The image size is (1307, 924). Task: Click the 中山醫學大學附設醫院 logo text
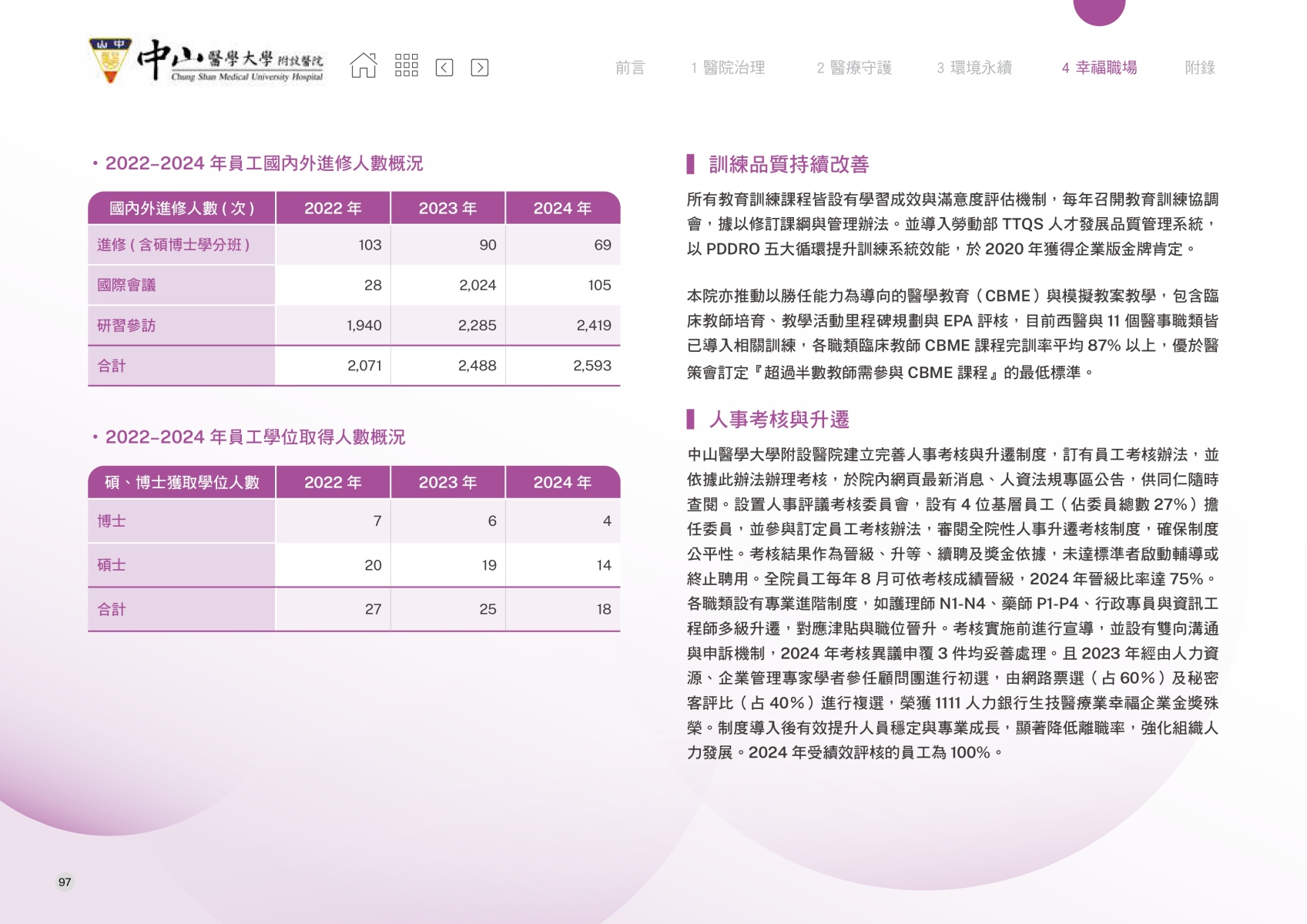pos(231,62)
